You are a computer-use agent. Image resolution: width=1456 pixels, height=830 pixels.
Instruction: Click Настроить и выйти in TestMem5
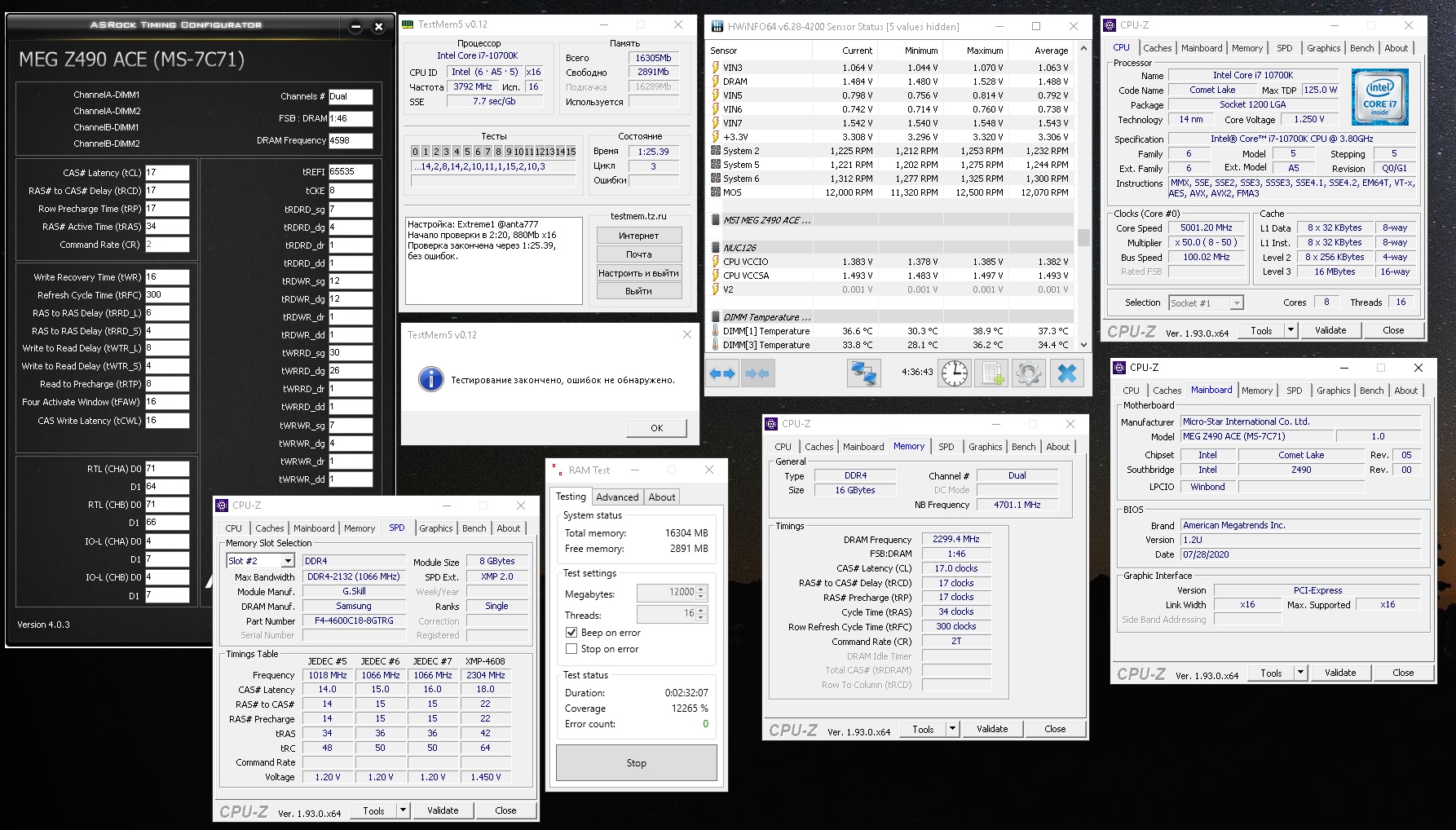tap(638, 273)
